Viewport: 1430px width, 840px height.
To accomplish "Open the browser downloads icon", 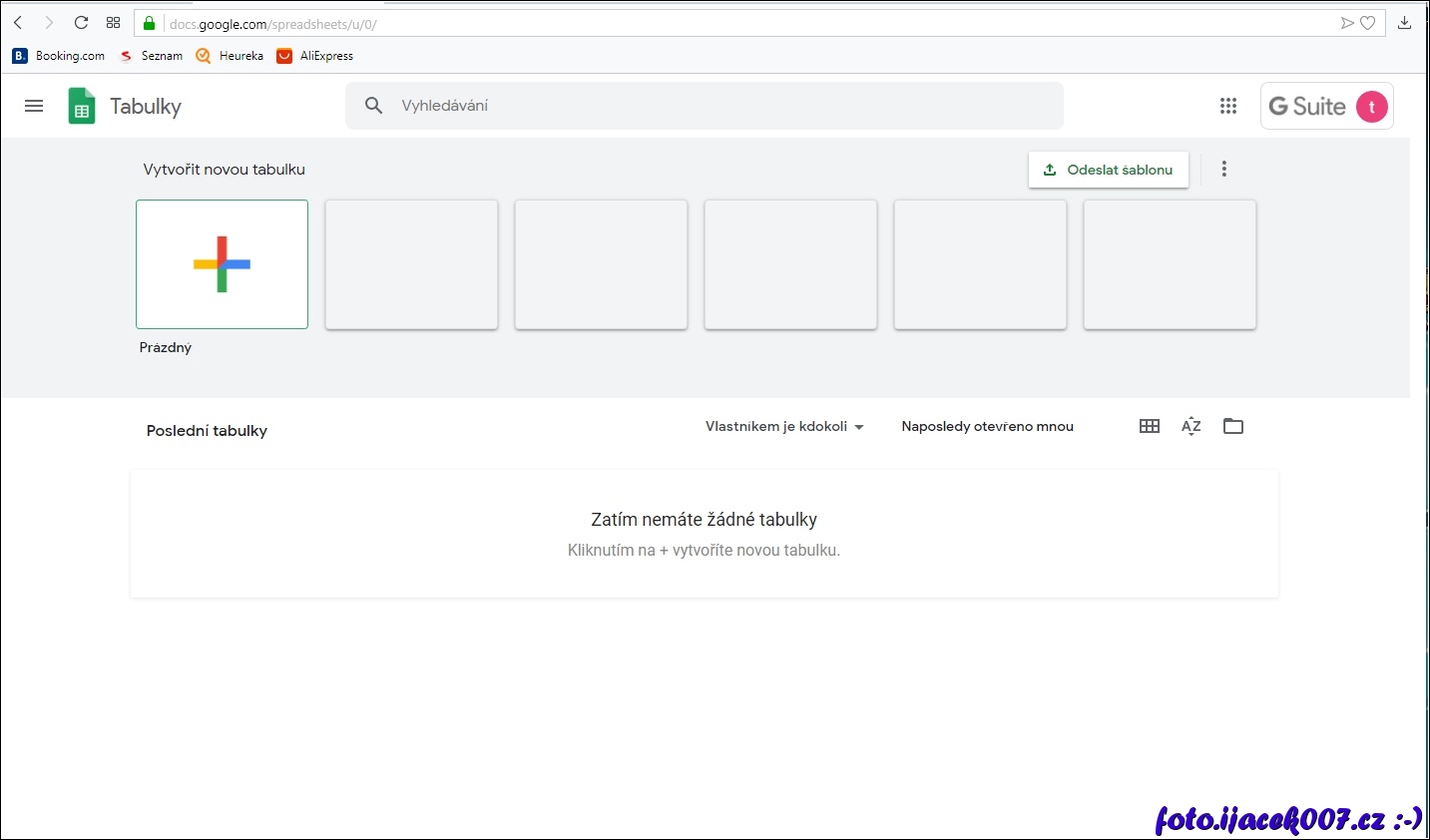I will (1404, 23).
